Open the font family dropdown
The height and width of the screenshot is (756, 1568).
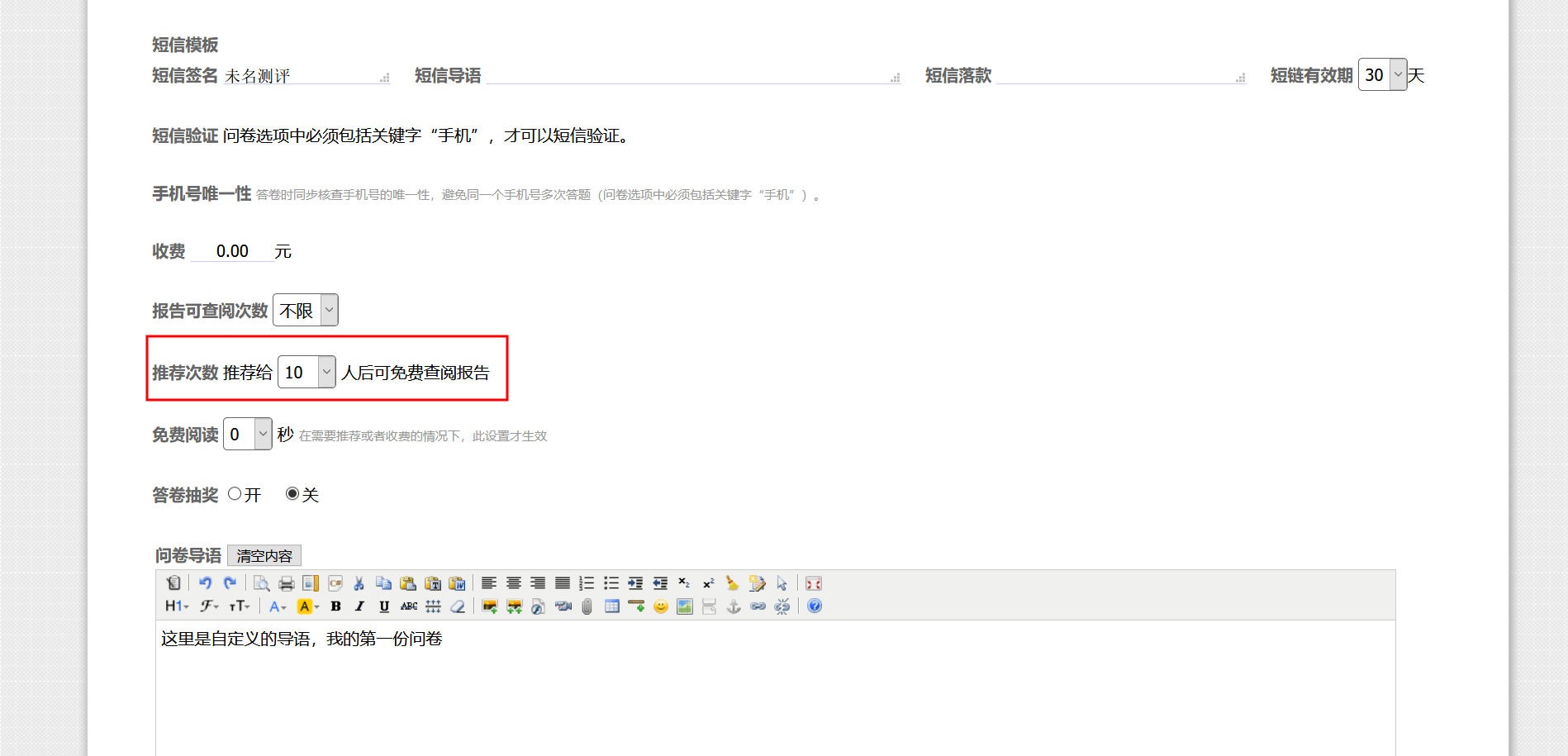click(x=209, y=606)
